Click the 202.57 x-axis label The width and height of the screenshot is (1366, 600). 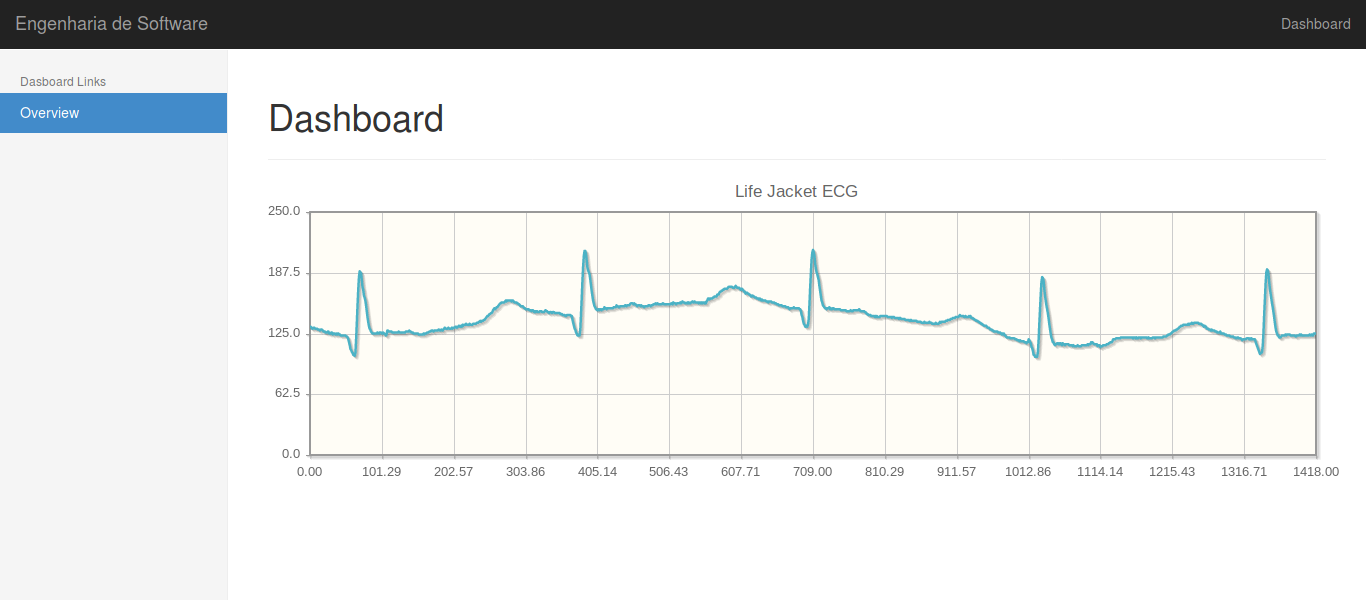(x=454, y=472)
